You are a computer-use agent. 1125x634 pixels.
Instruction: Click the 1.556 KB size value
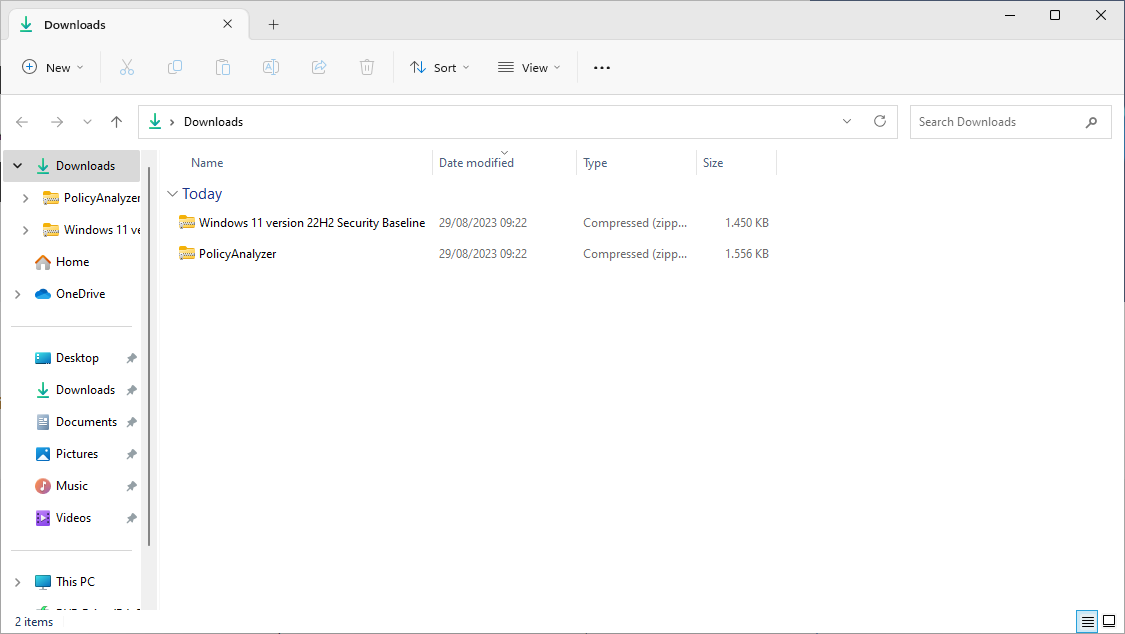coord(746,253)
